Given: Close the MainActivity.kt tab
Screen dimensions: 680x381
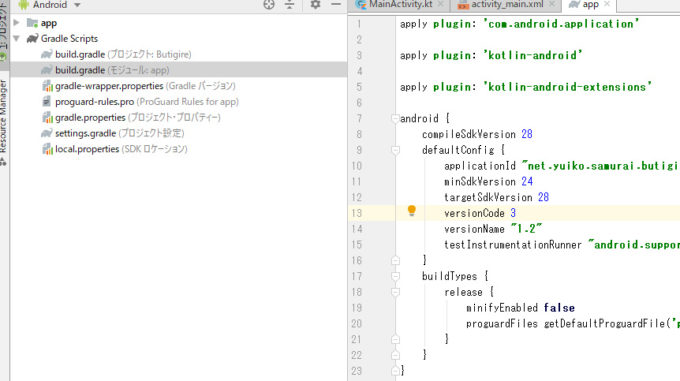Looking at the screenshot, I should pyautogui.click(x=440, y=4).
